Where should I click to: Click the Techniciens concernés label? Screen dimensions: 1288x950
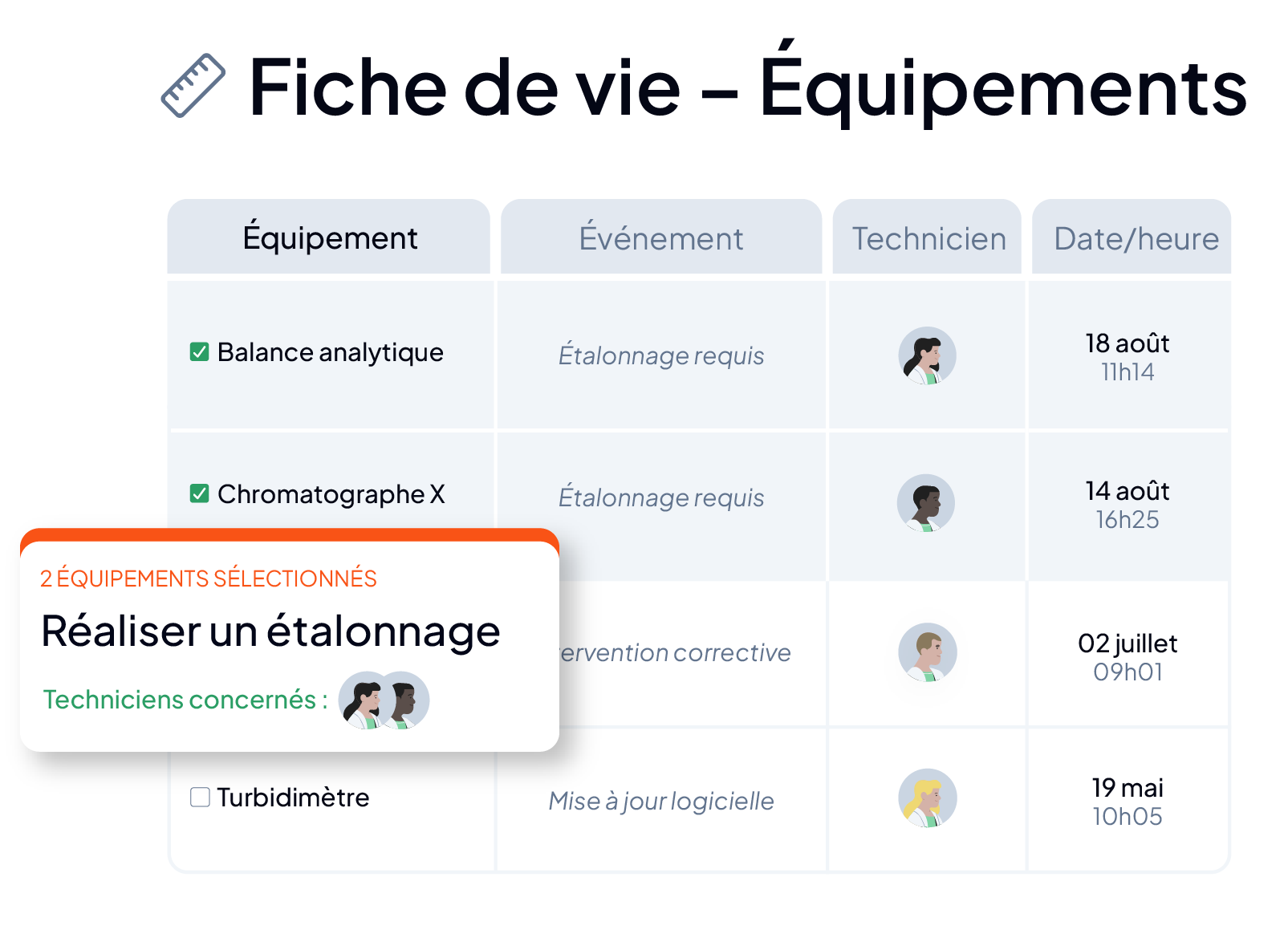click(185, 700)
